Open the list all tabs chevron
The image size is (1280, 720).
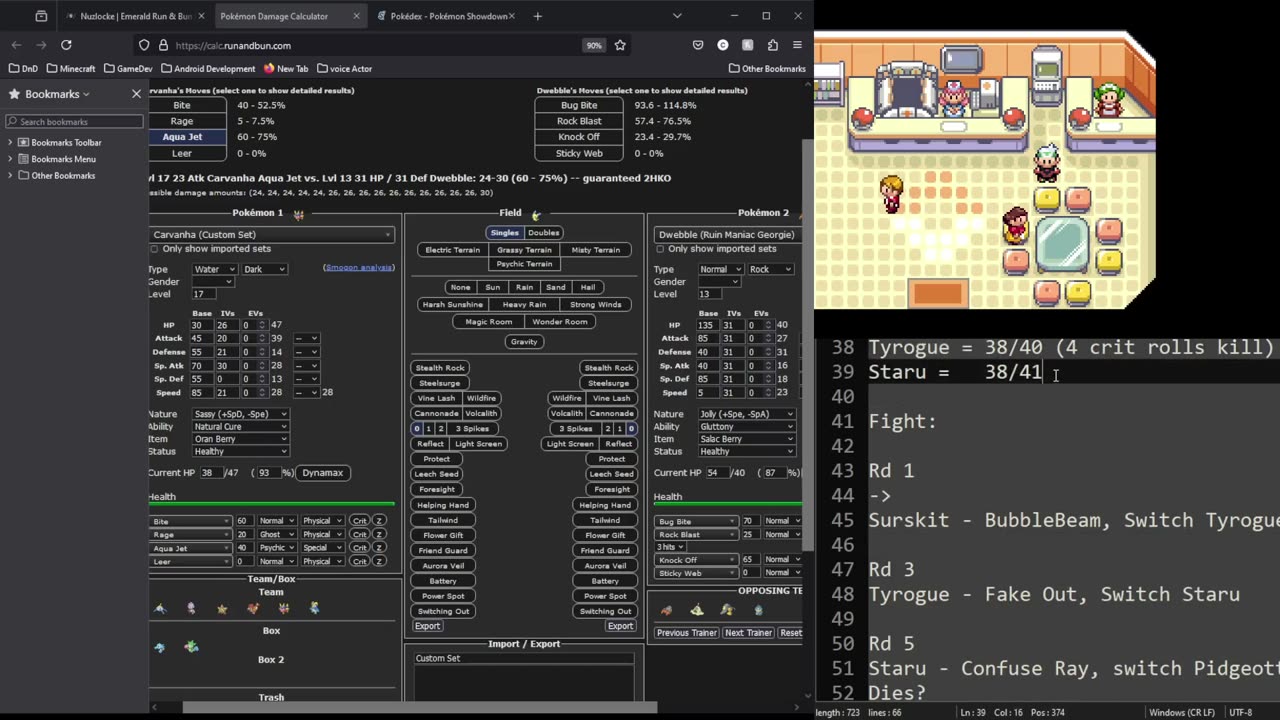coord(677,16)
